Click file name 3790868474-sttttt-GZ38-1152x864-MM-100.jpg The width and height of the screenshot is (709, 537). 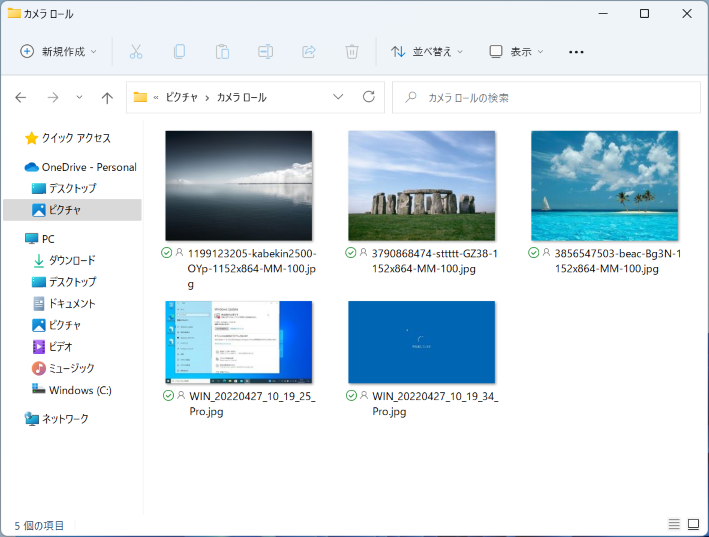coord(435,261)
